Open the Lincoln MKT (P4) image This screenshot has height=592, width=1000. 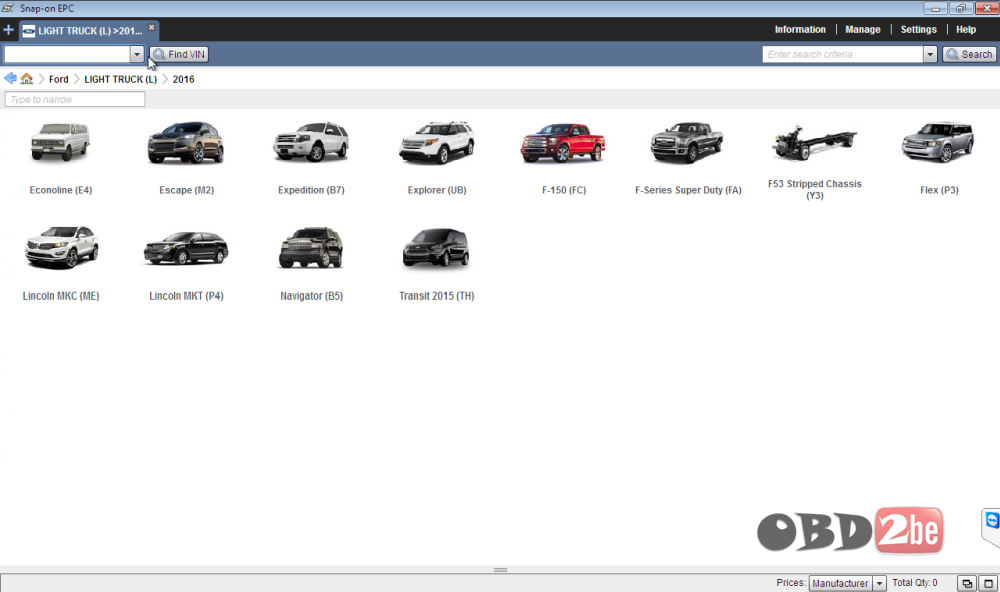[x=186, y=248]
